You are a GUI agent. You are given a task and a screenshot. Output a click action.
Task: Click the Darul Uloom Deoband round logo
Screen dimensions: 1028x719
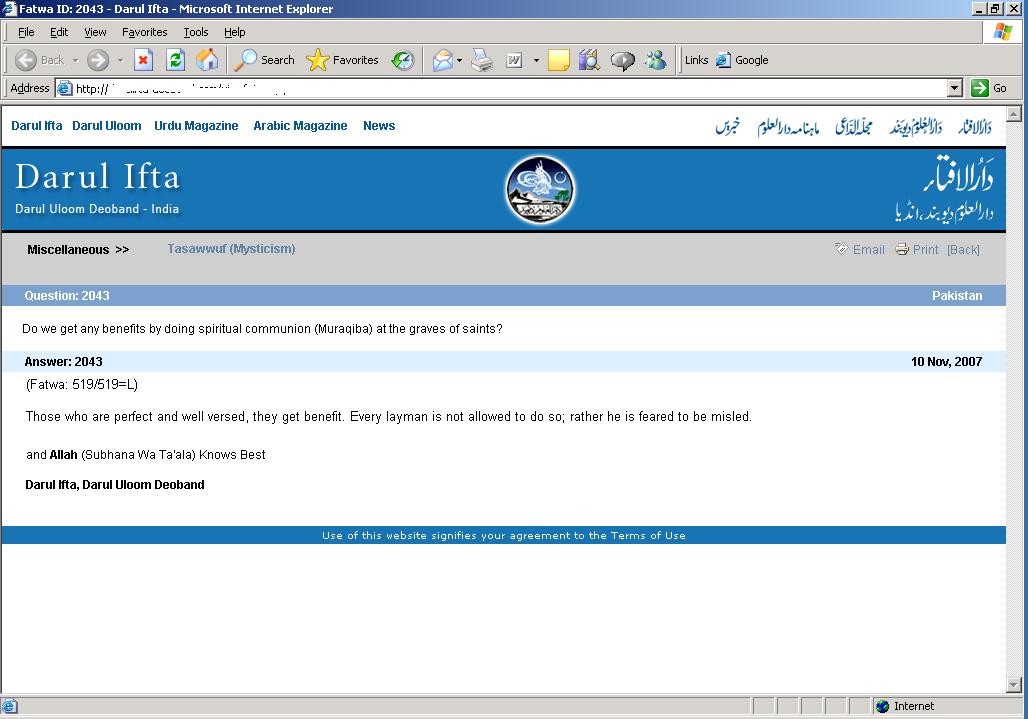point(540,190)
